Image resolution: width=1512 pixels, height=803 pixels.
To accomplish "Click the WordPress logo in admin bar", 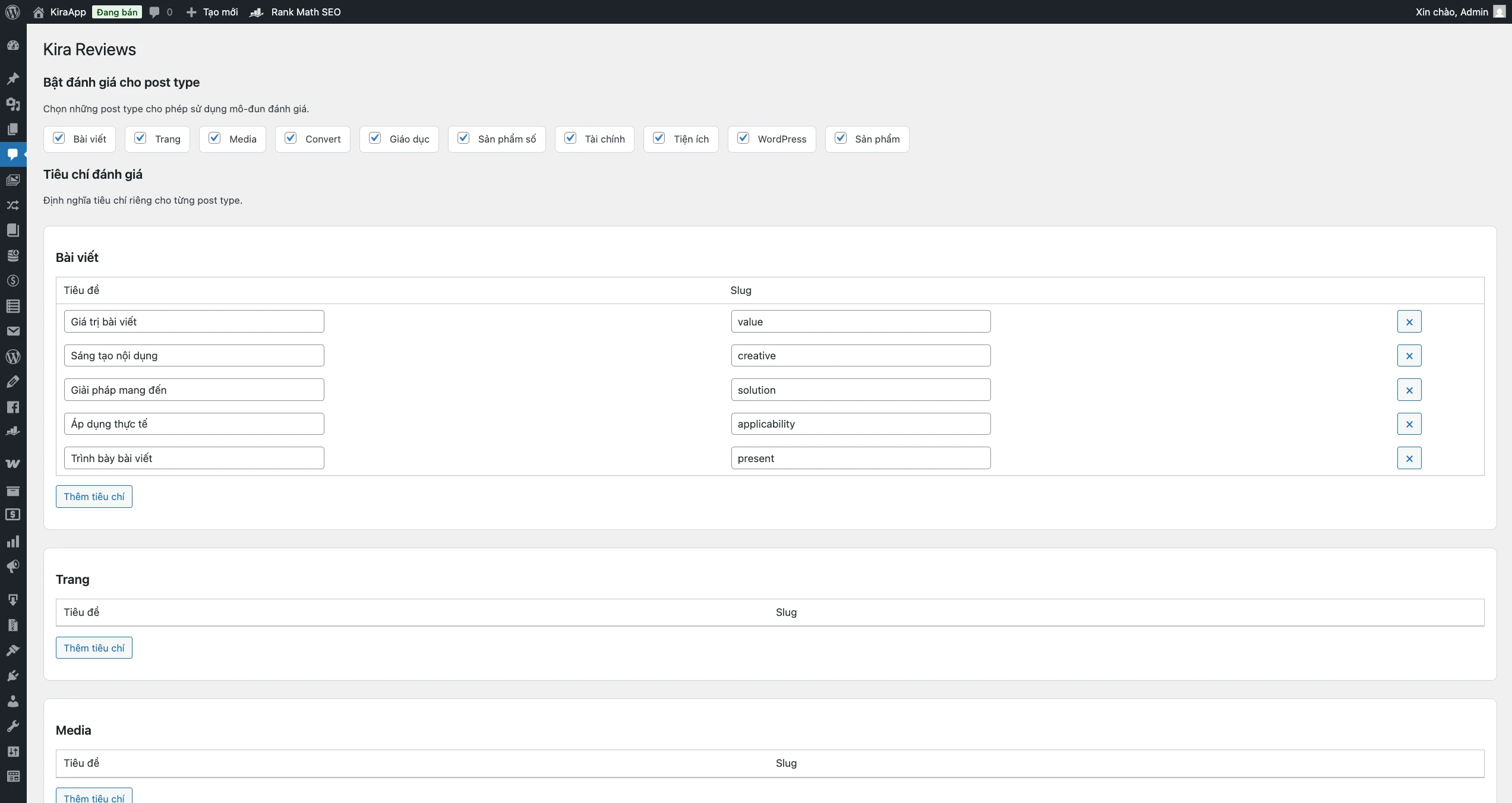I will click(12, 12).
